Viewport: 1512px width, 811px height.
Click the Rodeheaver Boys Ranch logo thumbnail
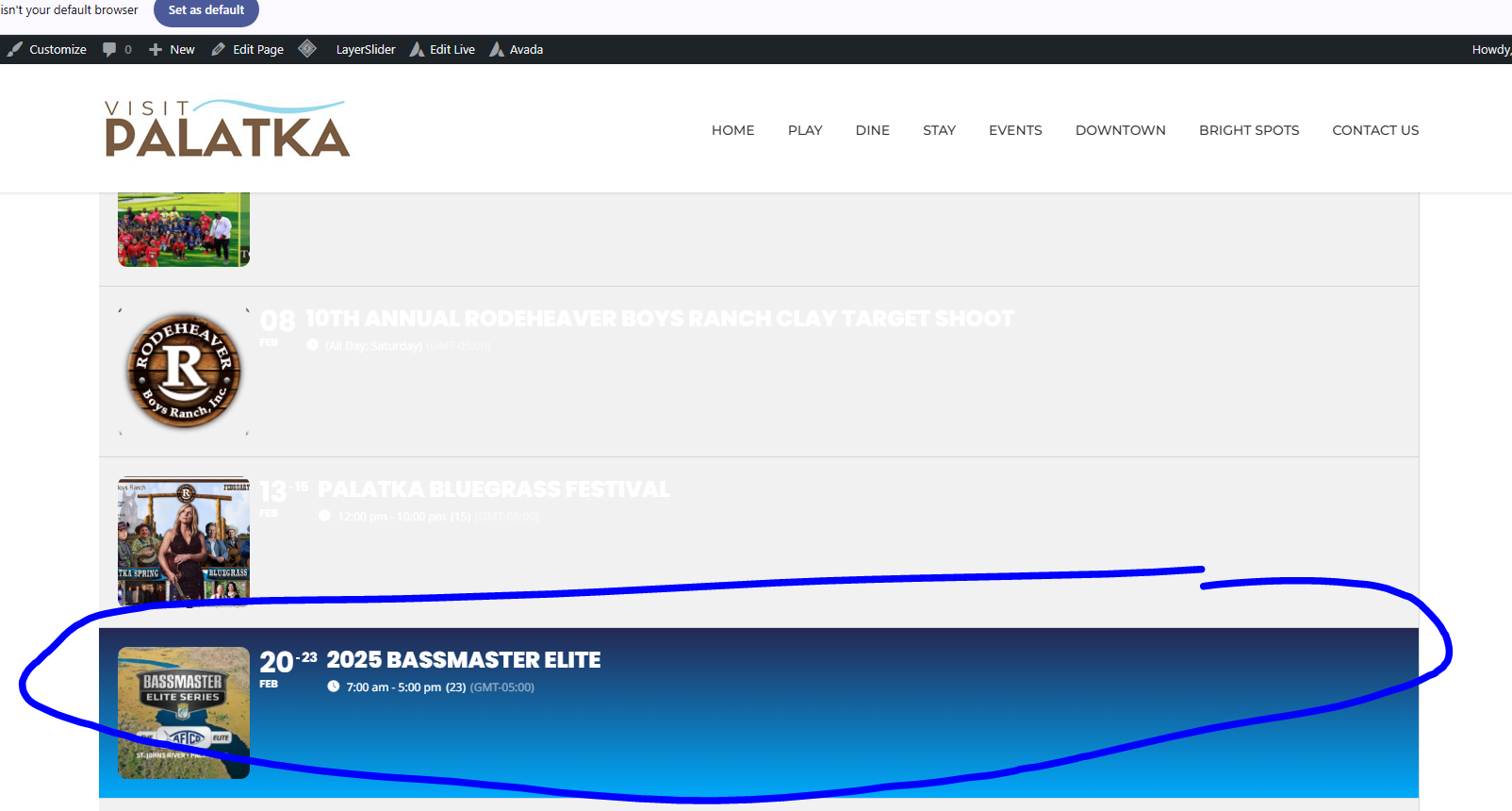(184, 372)
